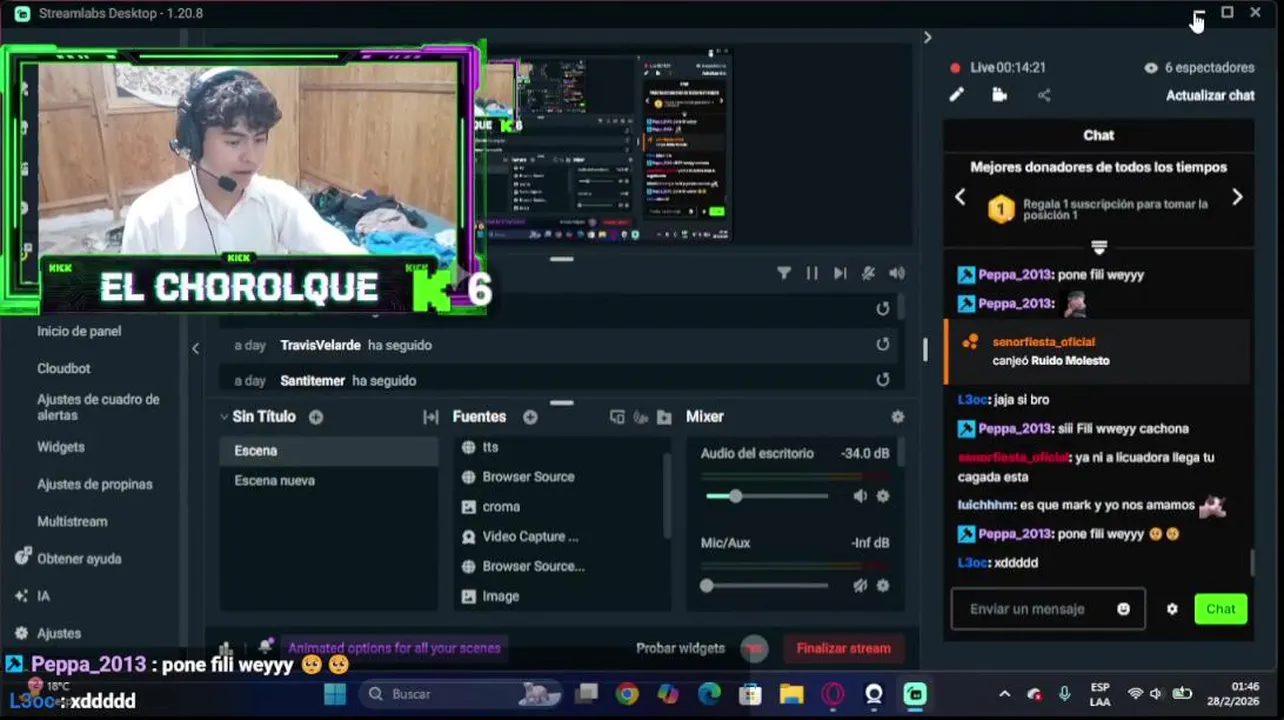Click the notifications bell icon
Viewport: 1284px width, 720px height.
[x=265, y=648]
